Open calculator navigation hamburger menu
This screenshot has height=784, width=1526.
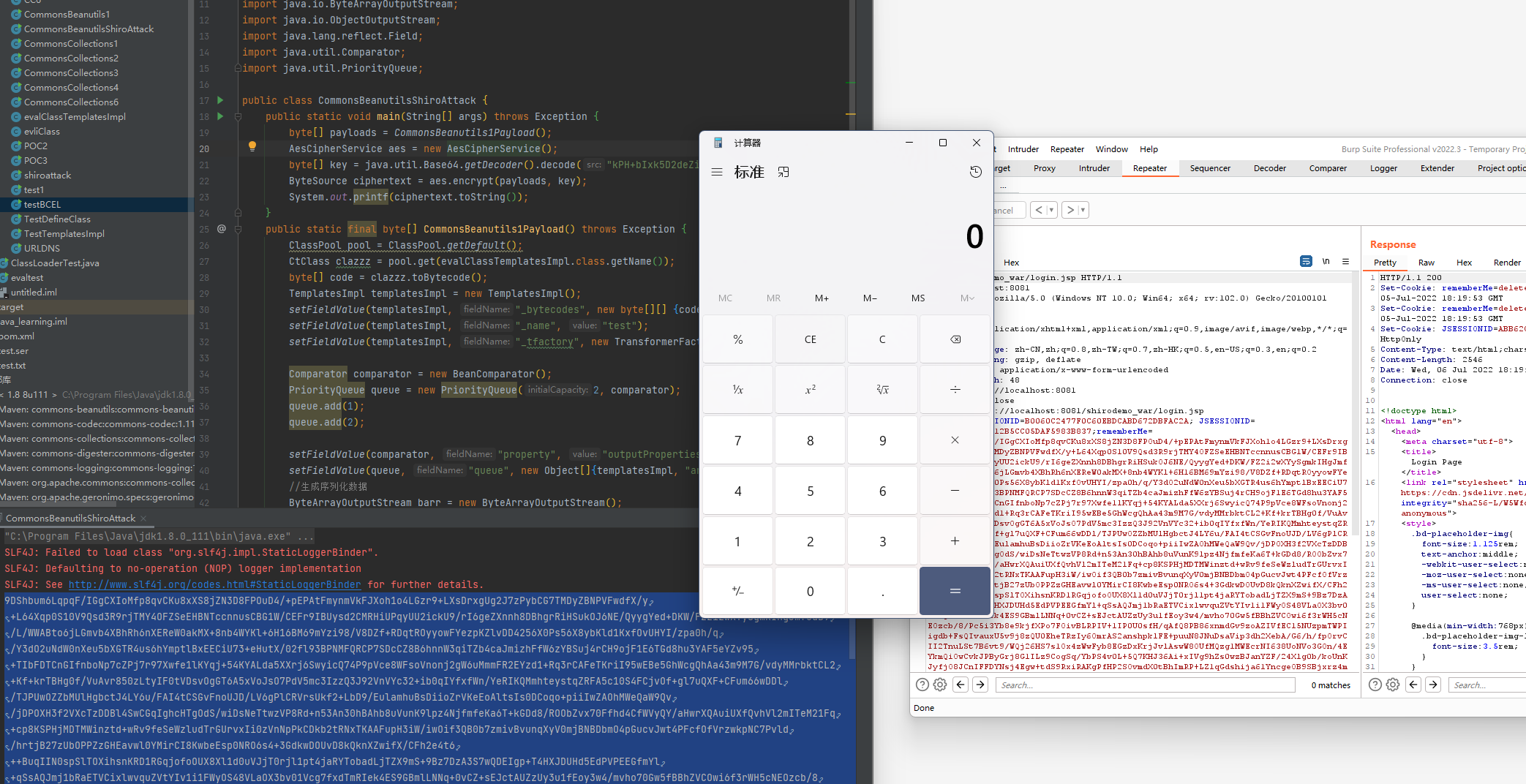tap(717, 172)
